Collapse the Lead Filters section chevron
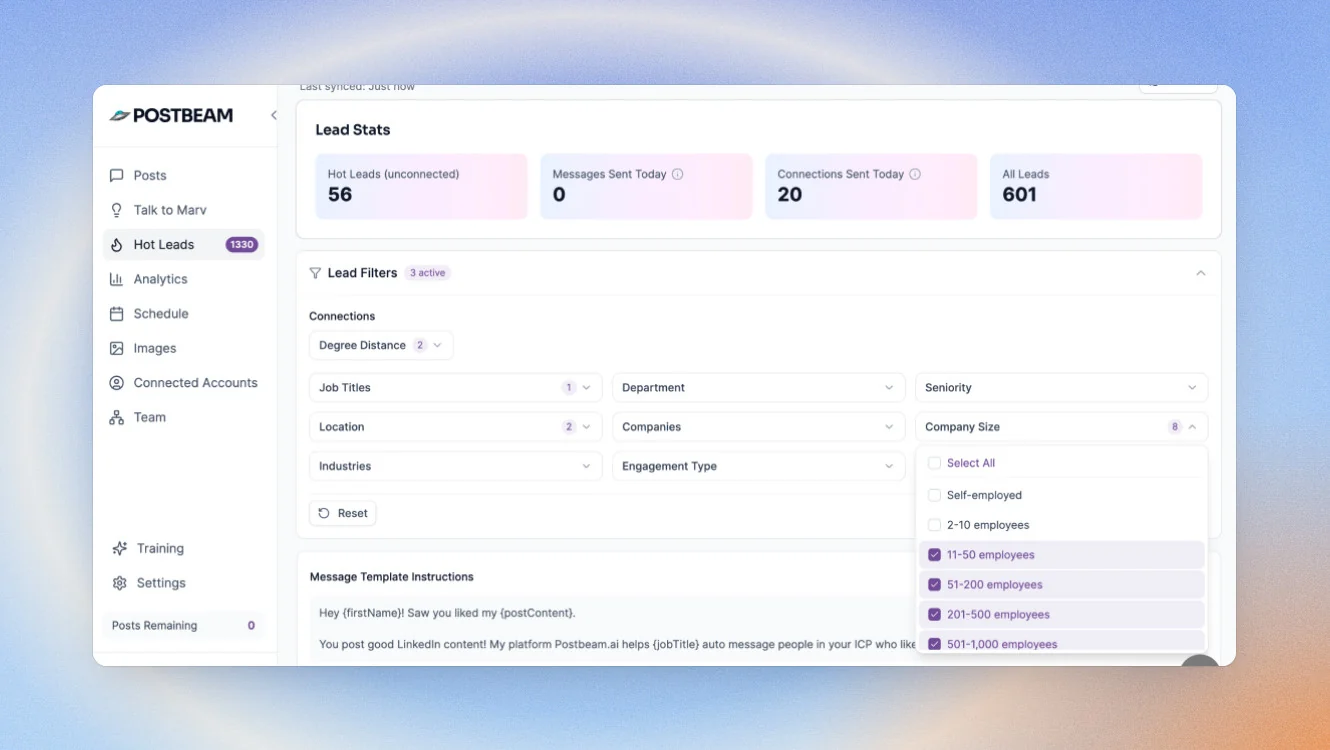This screenshot has height=750, width=1330. (1201, 273)
